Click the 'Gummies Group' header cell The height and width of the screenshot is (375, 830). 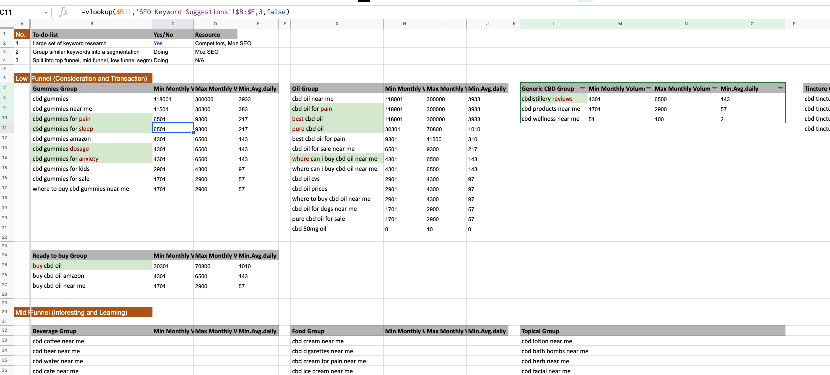[x=91, y=88]
